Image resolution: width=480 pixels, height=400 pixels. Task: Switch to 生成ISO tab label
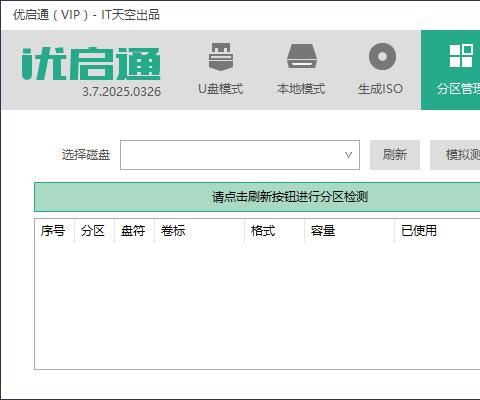[380, 89]
